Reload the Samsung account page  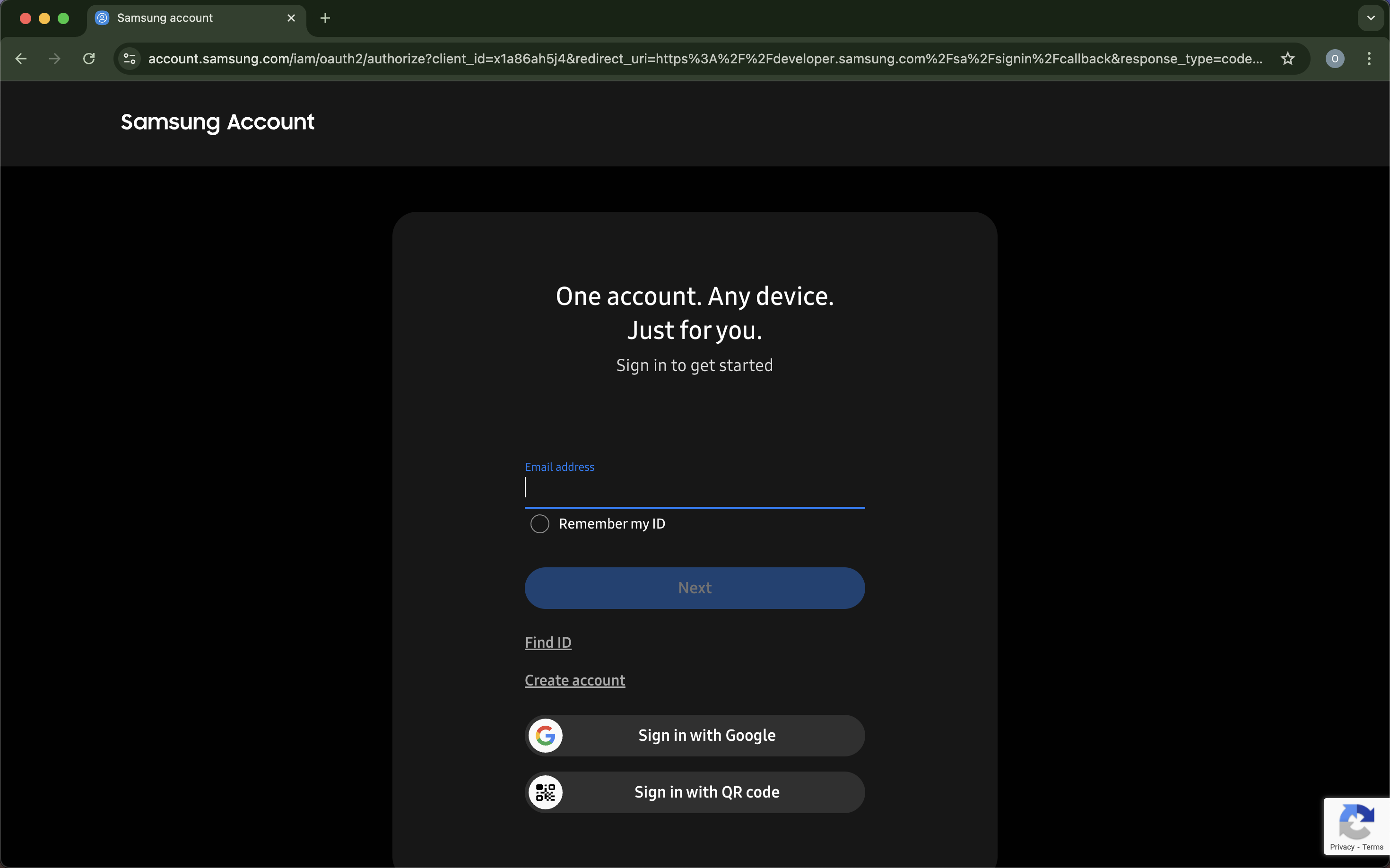89,59
